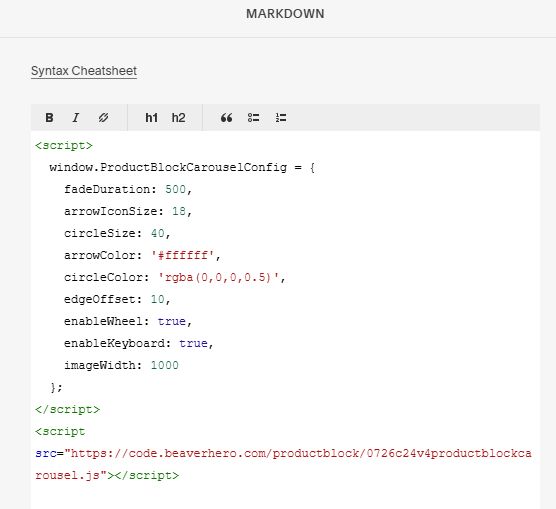Click the circleColor rgba value text
This screenshot has width=556, height=509.
218,277
